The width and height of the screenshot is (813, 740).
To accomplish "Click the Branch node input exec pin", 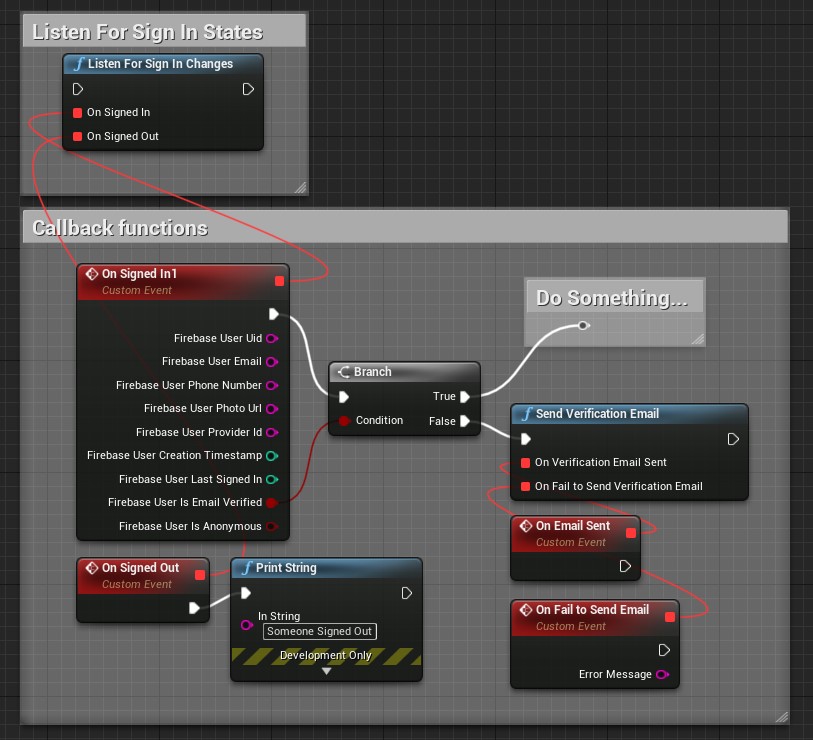I will [x=343, y=397].
